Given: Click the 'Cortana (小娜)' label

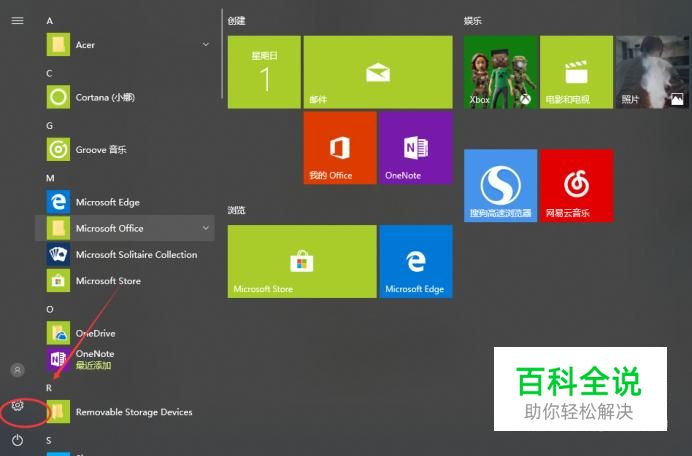Looking at the screenshot, I should point(105,97).
